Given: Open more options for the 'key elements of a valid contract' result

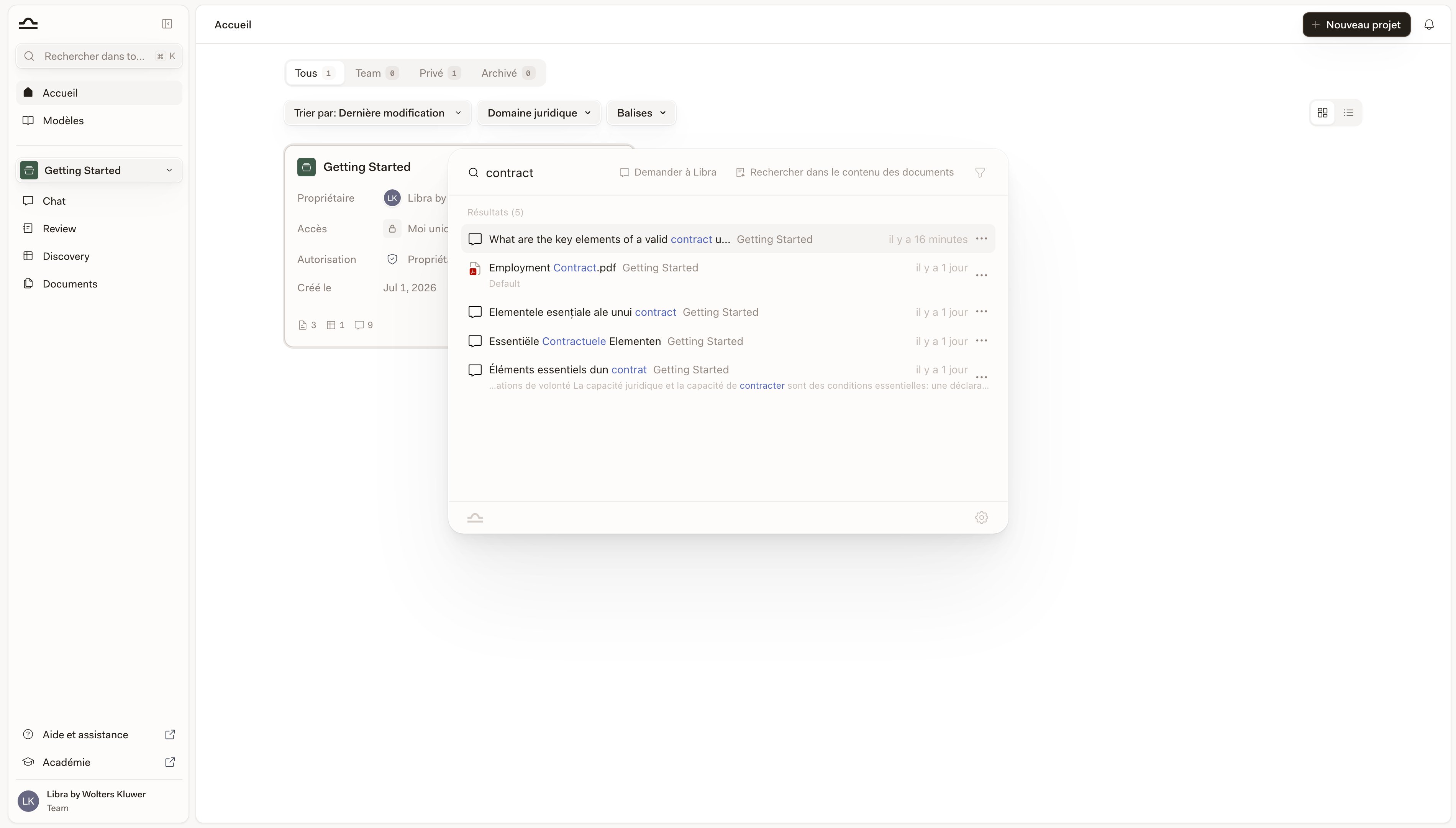Looking at the screenshot, I should click(982, 239).
